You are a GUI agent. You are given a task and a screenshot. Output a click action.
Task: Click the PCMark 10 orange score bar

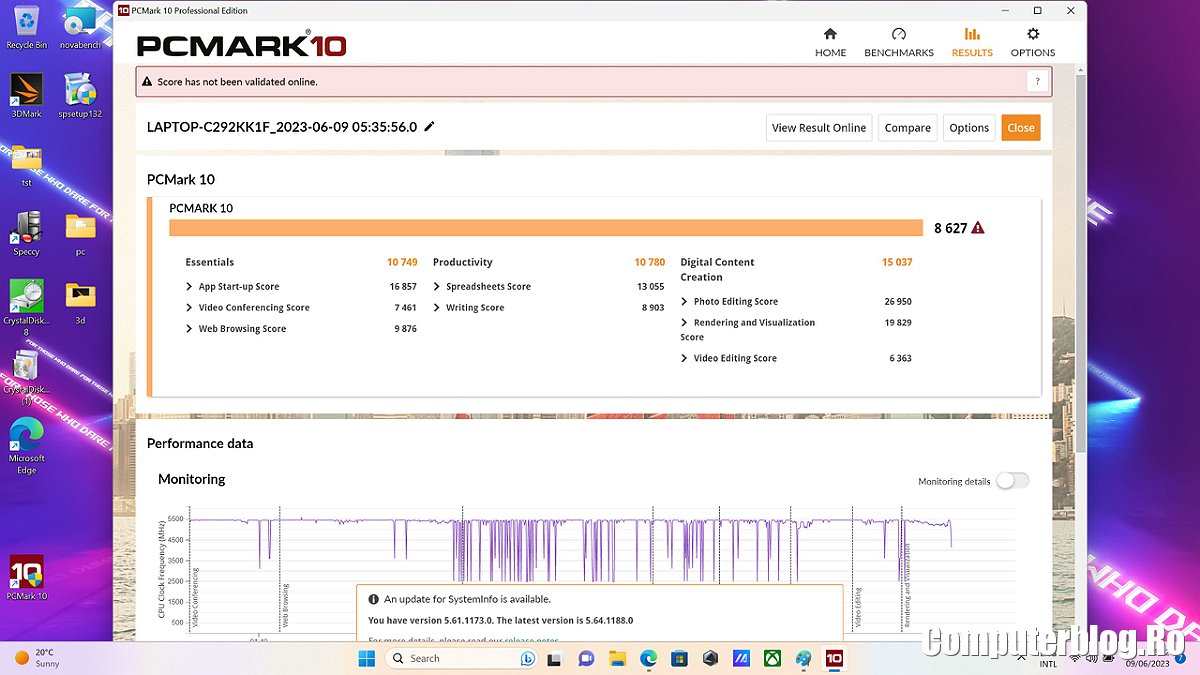tap(545, 228)
